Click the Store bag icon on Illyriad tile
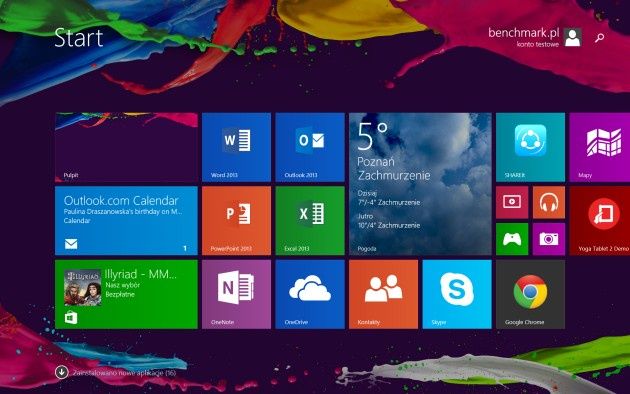The height and width of the screenshot is (394, 630). 71,318
